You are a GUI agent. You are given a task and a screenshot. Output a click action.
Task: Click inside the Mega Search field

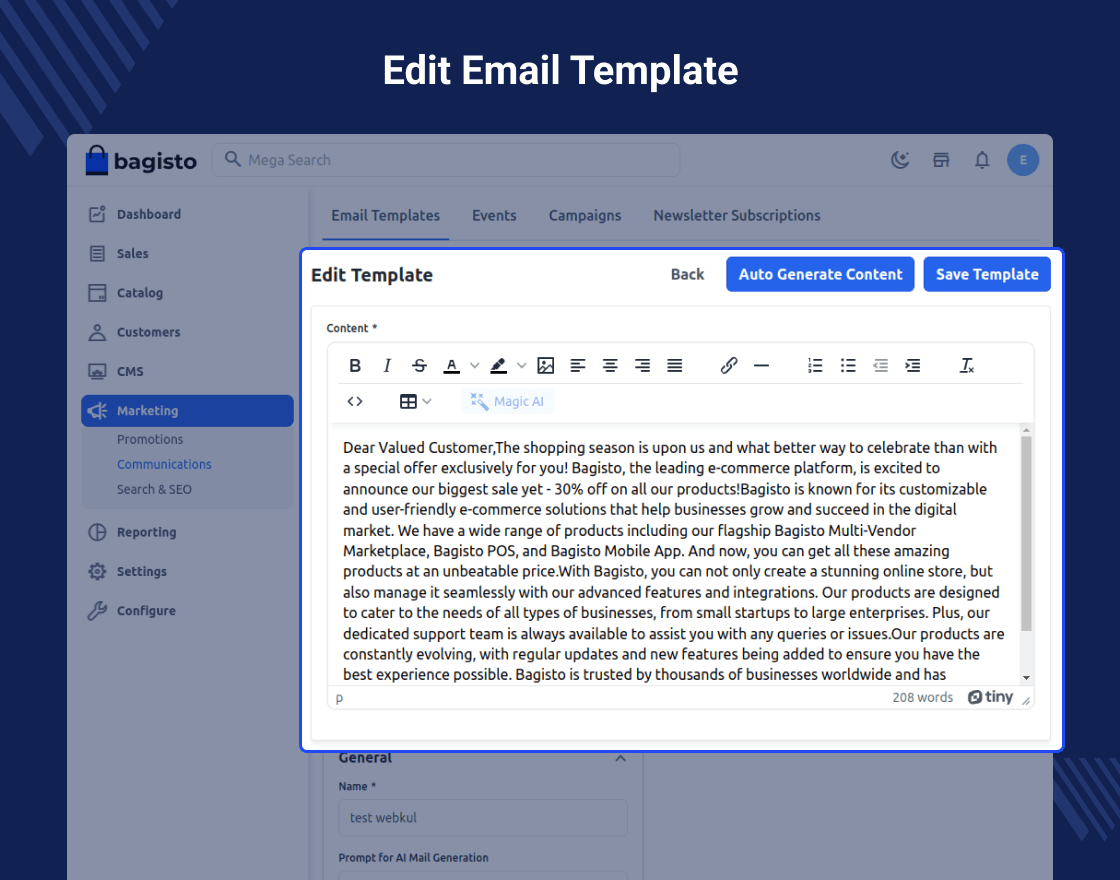point(446,160)
